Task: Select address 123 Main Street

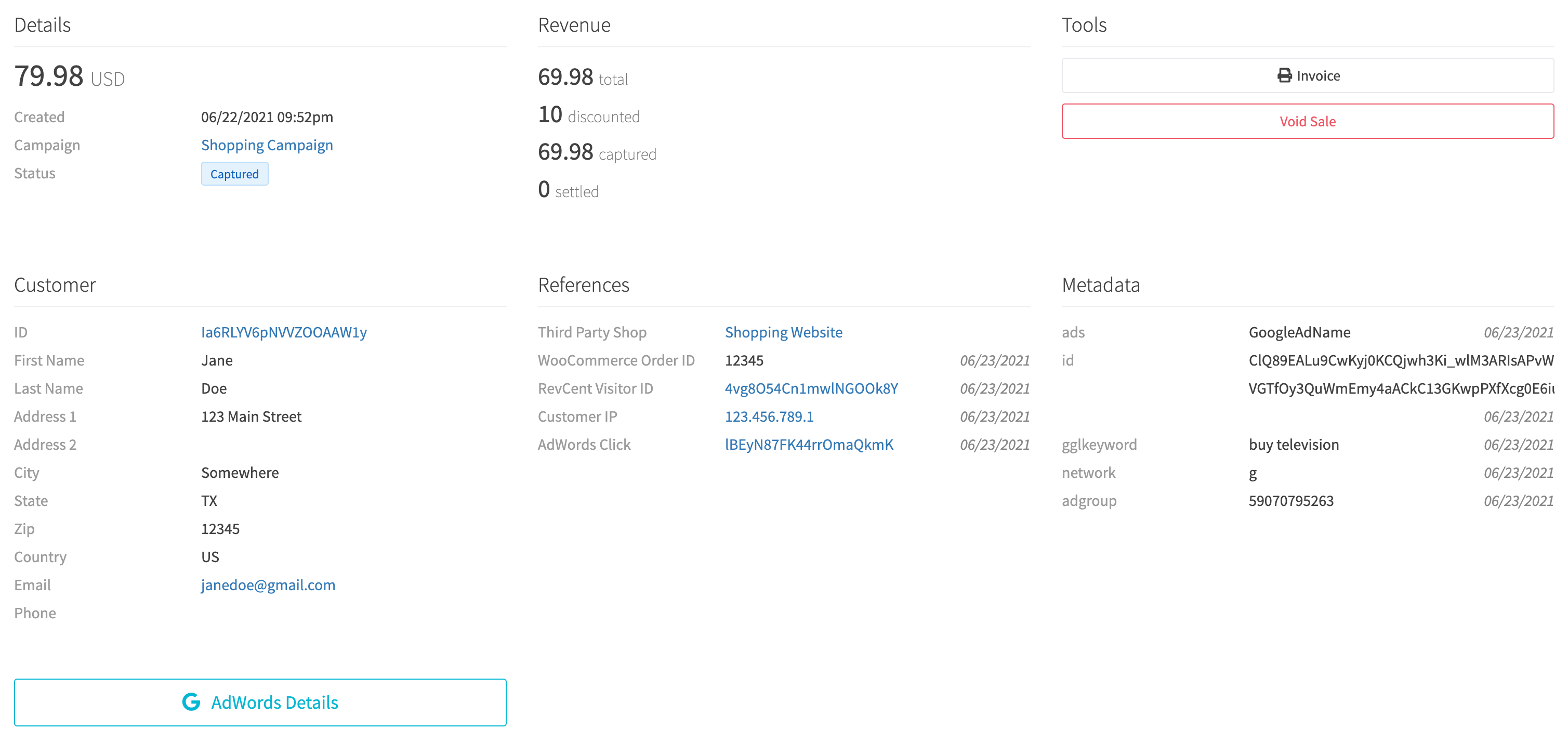Action: tap(252, 417)
